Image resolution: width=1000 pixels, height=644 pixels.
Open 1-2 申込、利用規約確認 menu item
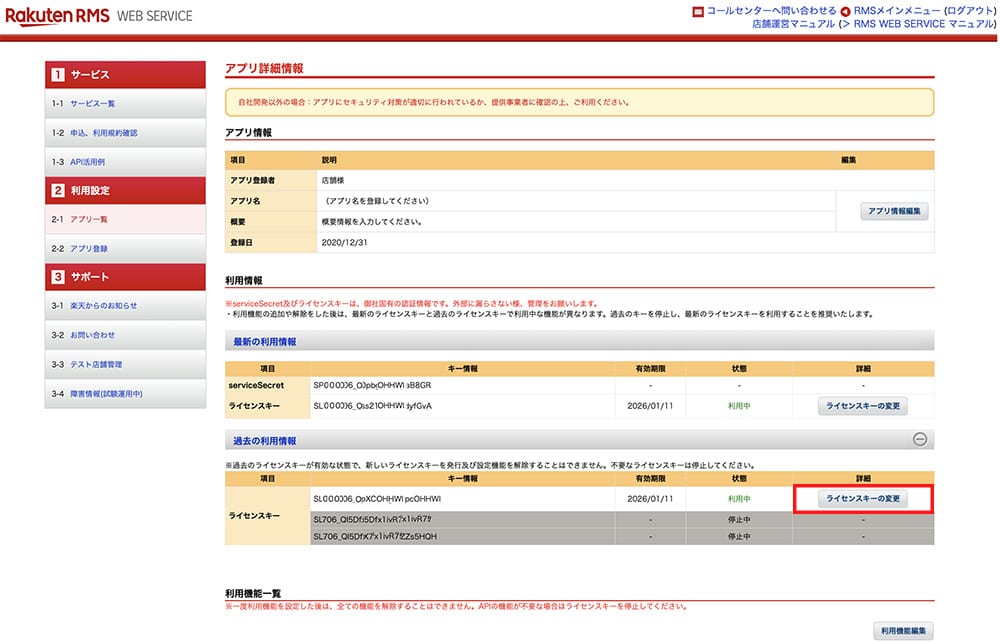pyautogui.click(x=103, y=133)
